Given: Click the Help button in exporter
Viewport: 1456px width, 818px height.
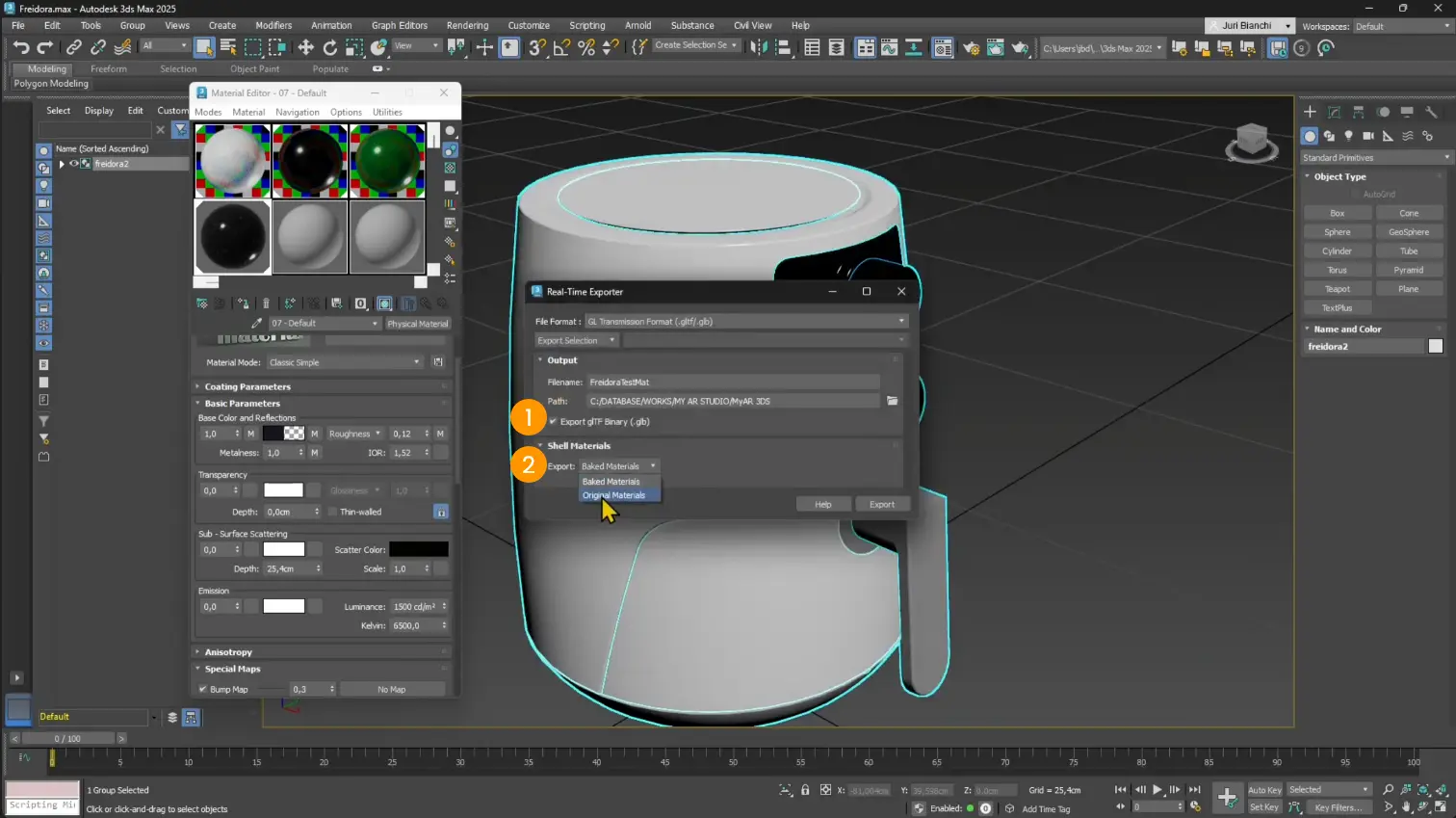Looking at the screenshot, I should [823, 504].
